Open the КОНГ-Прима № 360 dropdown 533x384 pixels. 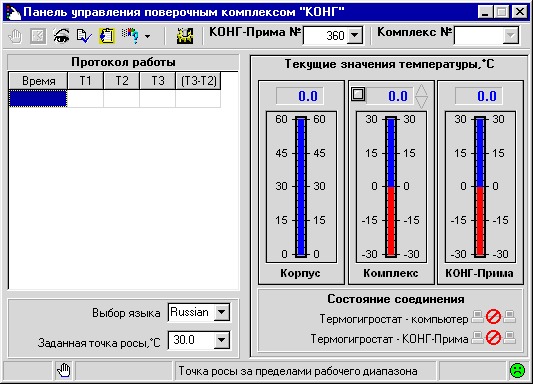pos(355,35)
